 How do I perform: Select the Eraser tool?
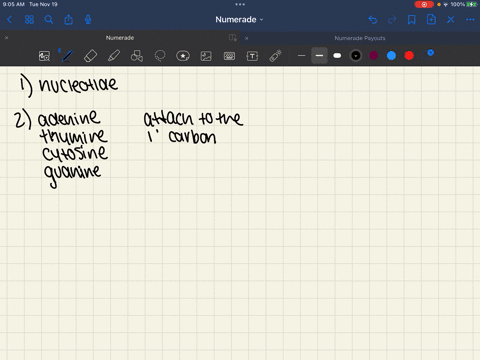[90, 56]
